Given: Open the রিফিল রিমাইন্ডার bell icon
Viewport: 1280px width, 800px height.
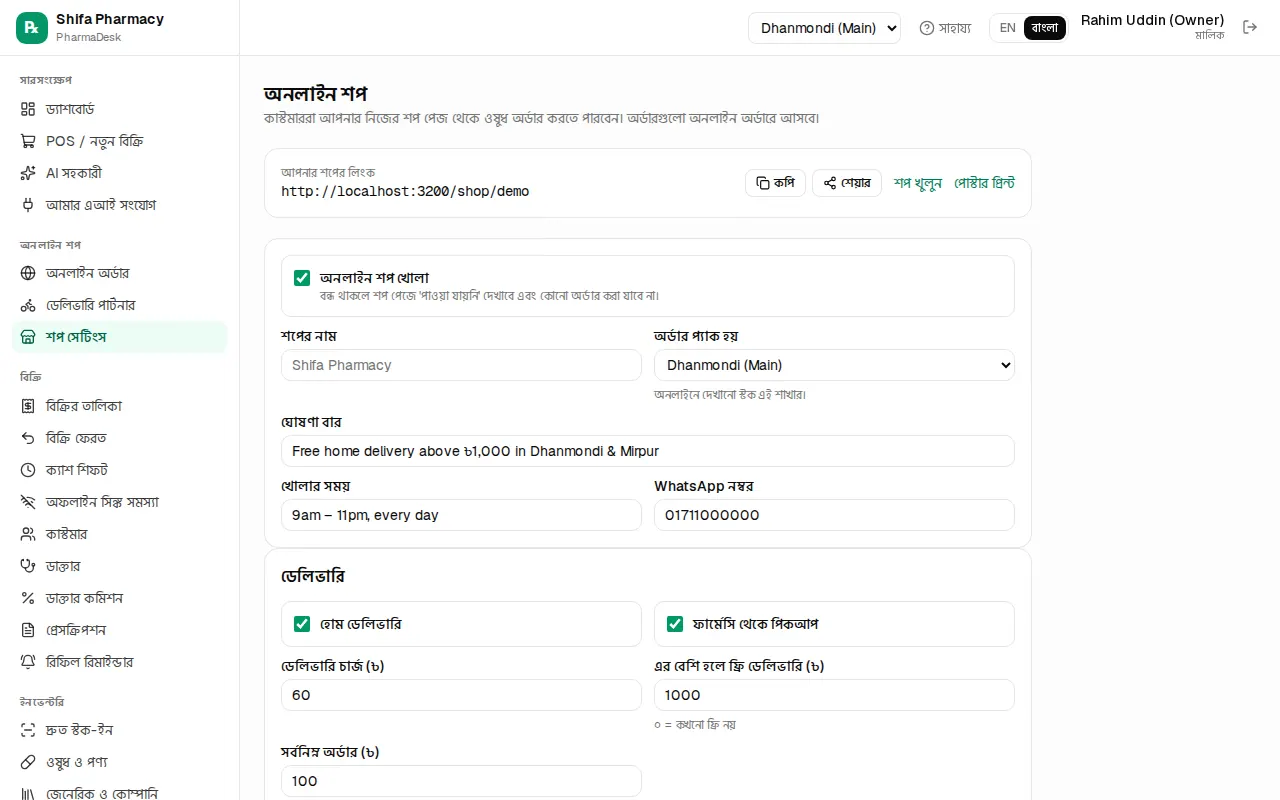Looking at the screenshot, I should (x=28, y=662).
